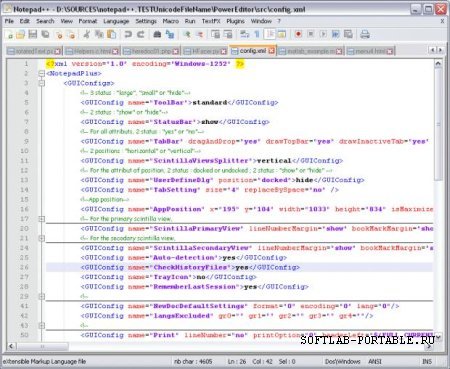Run macro multiple times icon
This screenshot has height=369, width=450.
(x=336, y=34)
